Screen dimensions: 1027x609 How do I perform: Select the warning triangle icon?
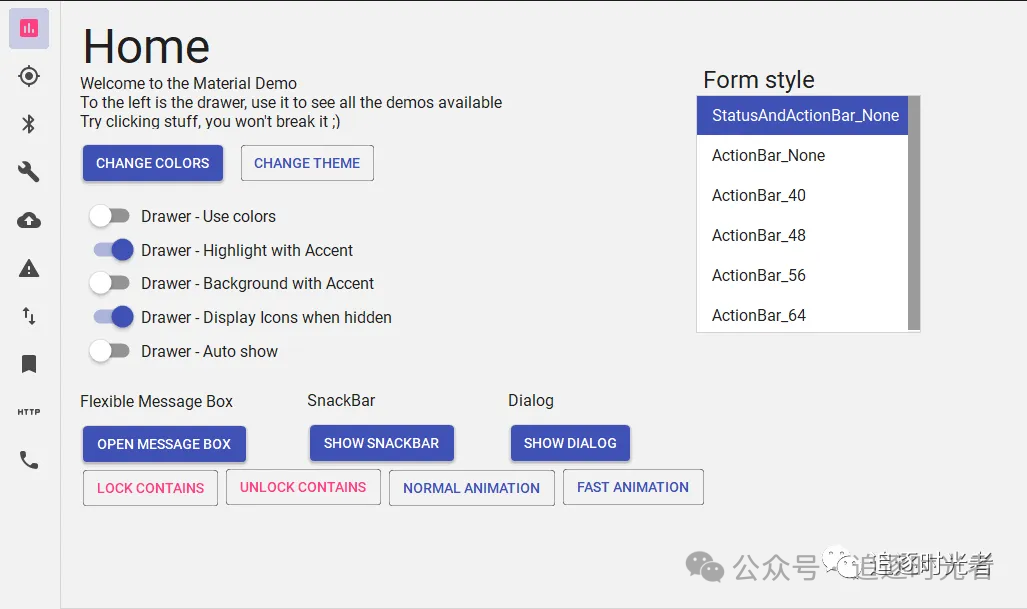pos(29,268)
